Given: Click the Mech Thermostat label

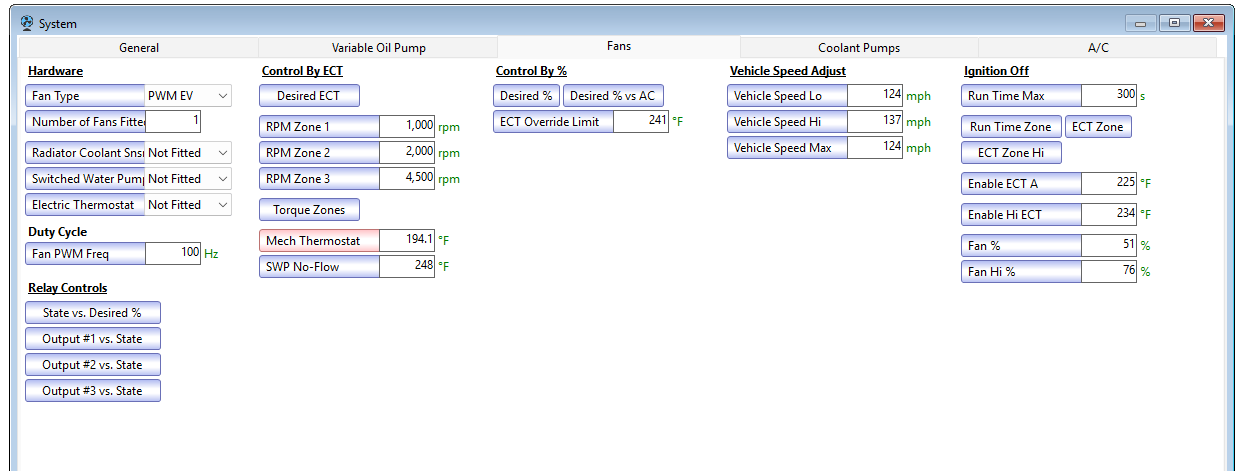Looking at the screenshot, I should tap(320, 241).
